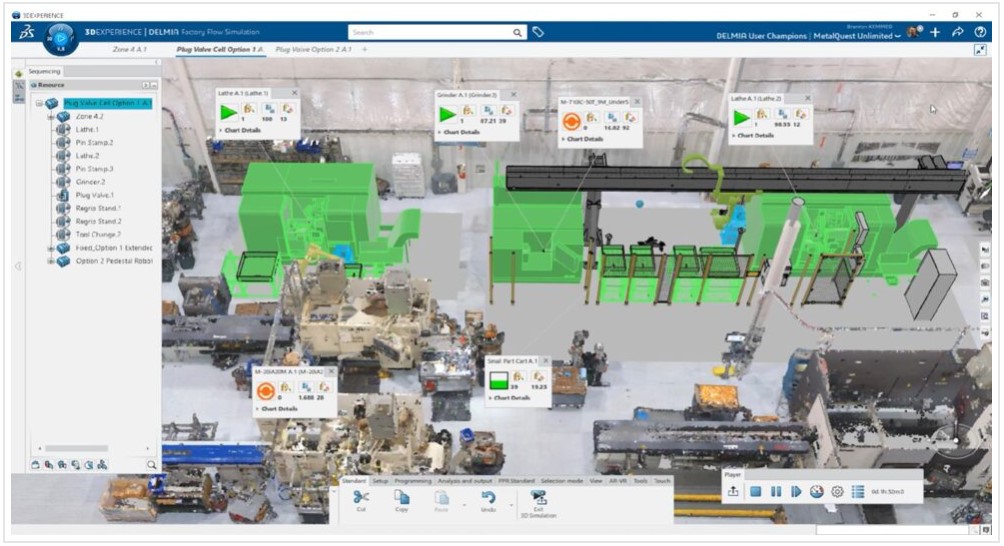Click the Undo icon
The width and height of the screenshot is (1004, 546).
coord(488,497)
